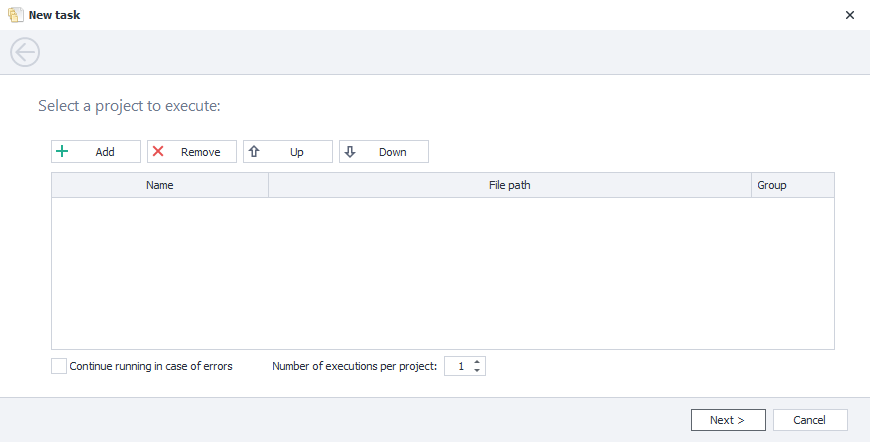This screenshot has width=870, height=442.
Task: Decrease number of executions per project
Action: (x=477, y=371)
